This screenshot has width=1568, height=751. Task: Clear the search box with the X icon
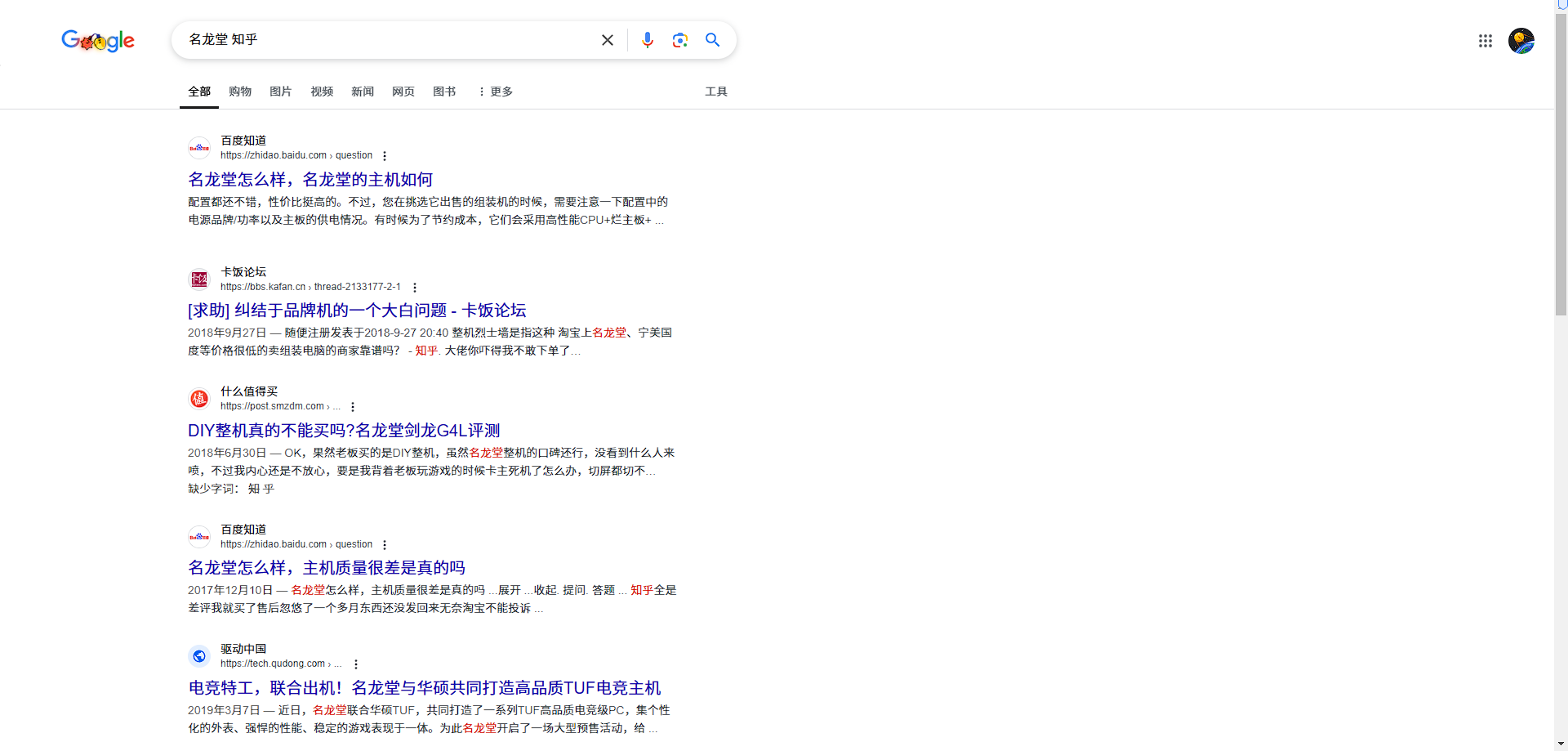pyautogui.click(x=608, y=40)
